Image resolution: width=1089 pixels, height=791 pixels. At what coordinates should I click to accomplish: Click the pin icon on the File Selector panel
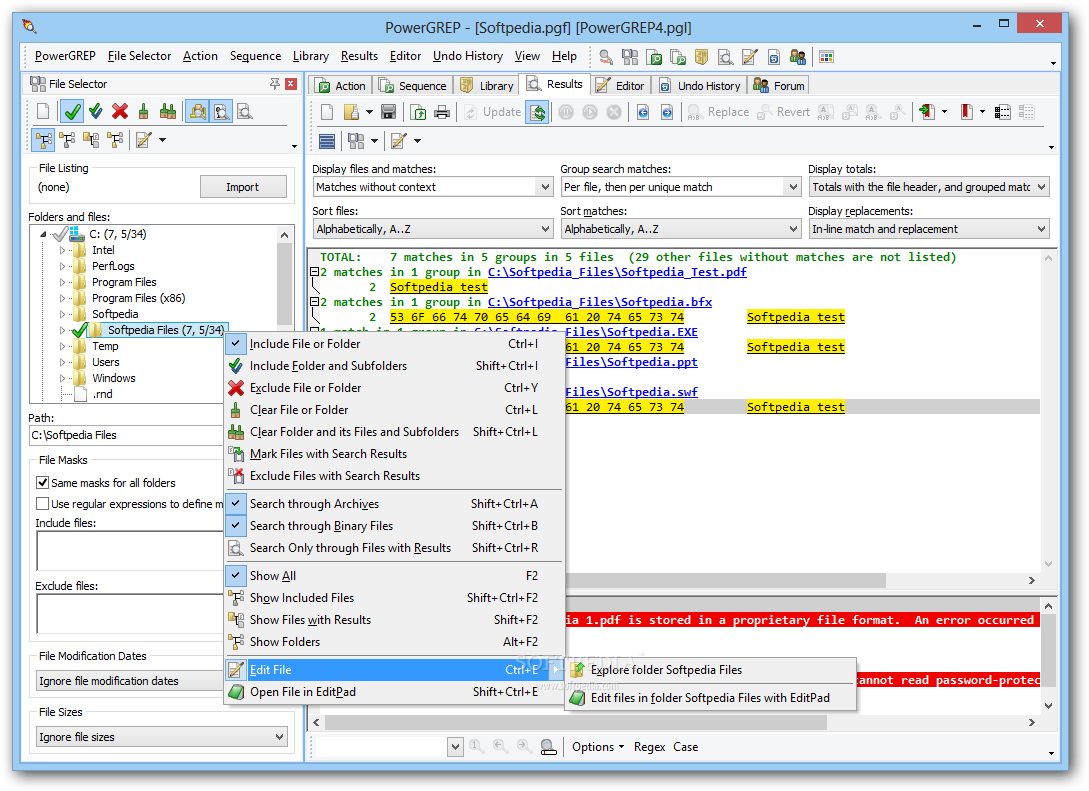(274, 84)
